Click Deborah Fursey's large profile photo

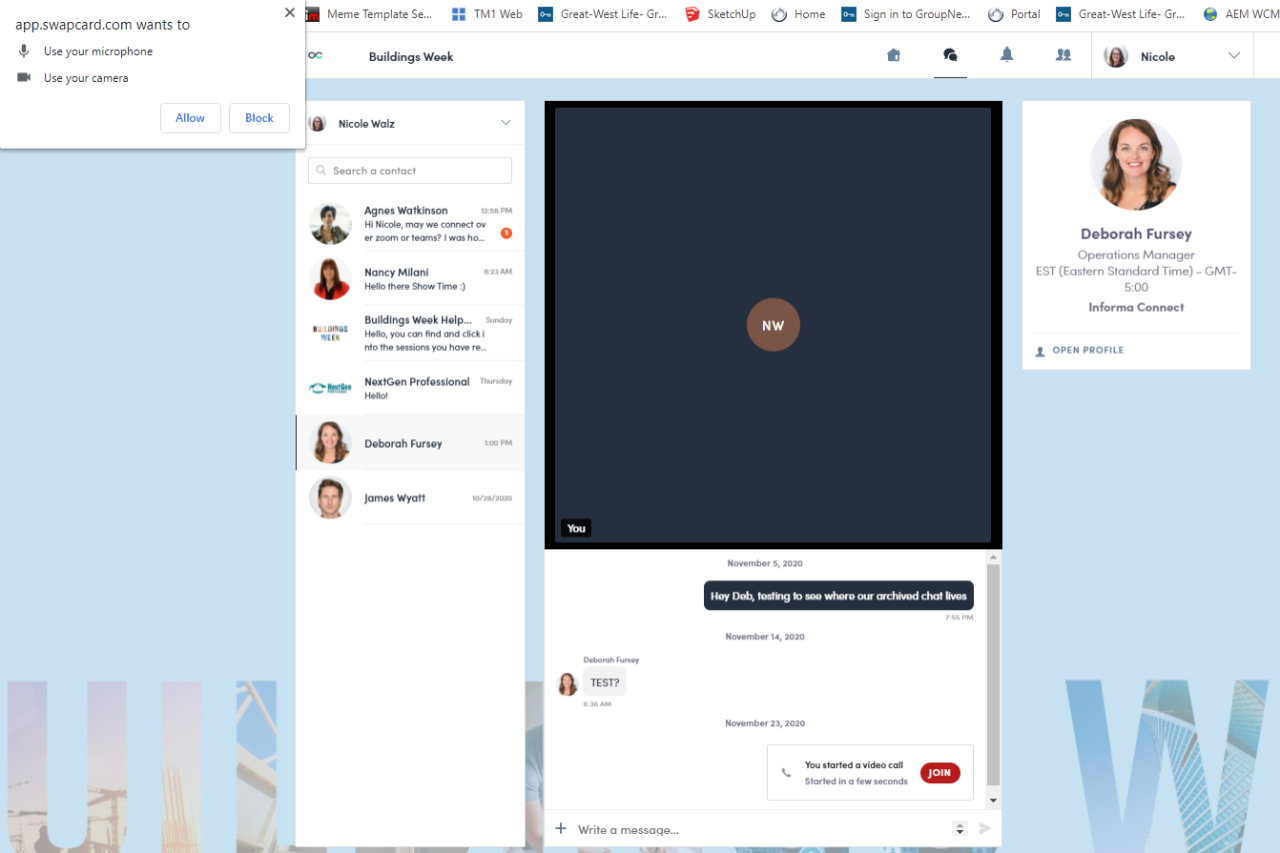tap(1136, 165)
